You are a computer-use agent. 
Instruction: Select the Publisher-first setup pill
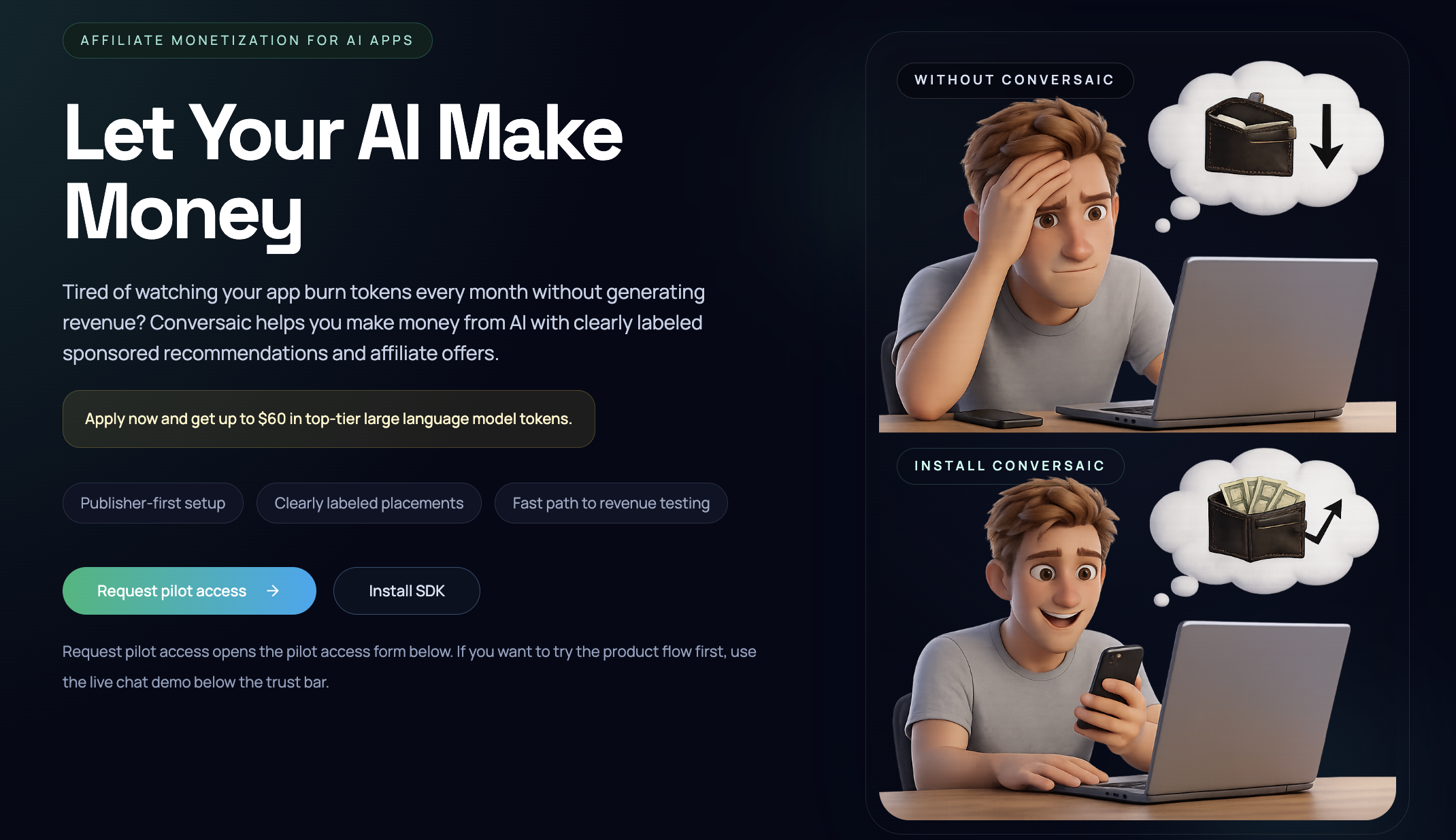153,503
